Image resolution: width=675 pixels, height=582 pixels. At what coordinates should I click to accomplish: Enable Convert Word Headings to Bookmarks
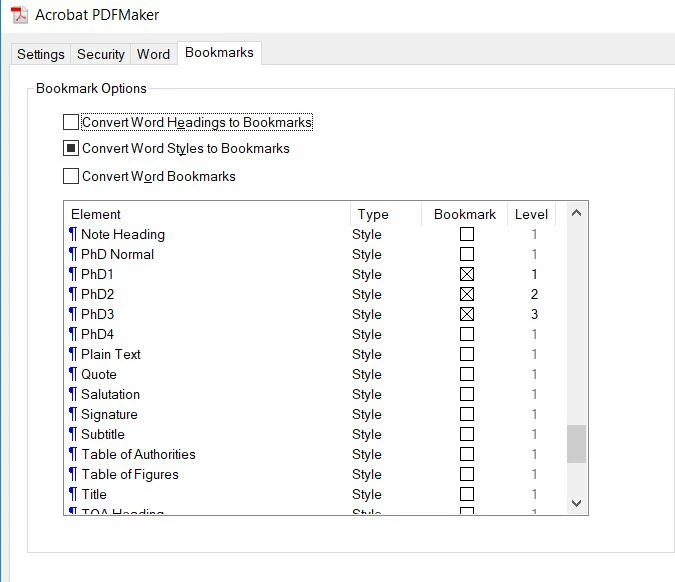pyautogui.click(x=71, y=122)
